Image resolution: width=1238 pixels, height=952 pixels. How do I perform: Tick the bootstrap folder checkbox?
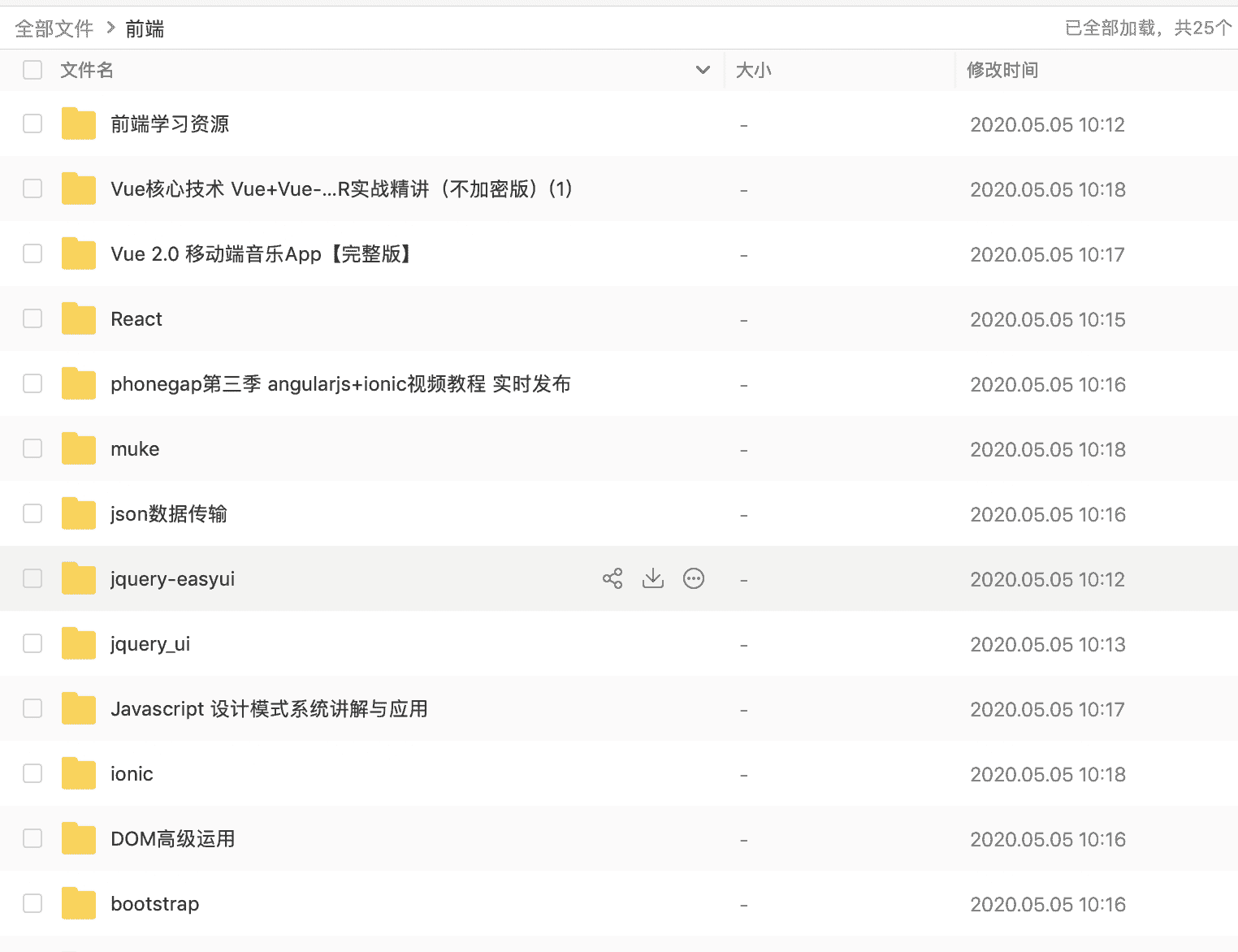click(x=32, y=903)
